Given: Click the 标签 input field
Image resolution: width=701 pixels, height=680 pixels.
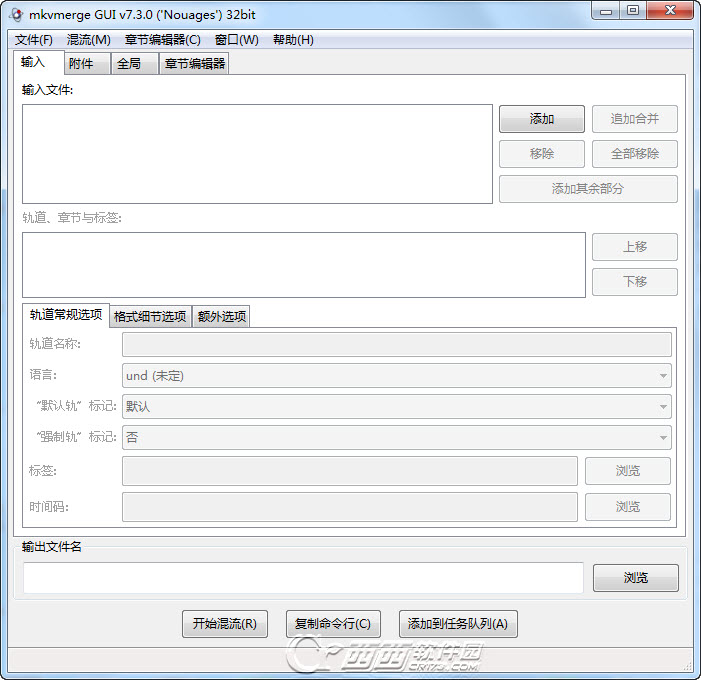Looking at the screenshot, I should [350, 471].
